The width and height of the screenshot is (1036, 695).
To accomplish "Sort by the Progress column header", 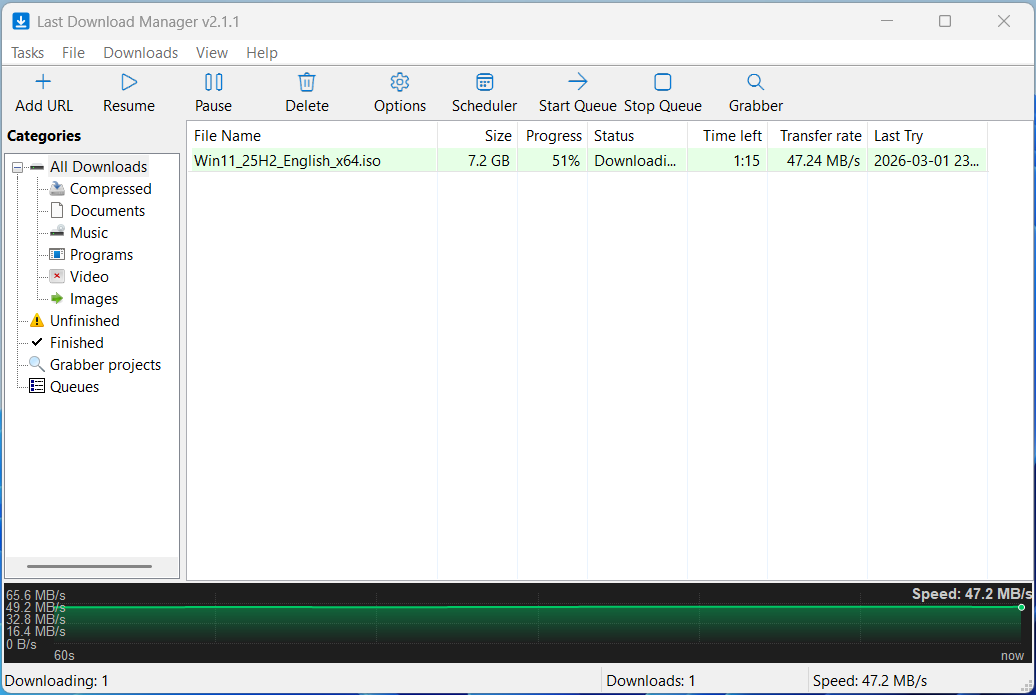I will 553,135.
